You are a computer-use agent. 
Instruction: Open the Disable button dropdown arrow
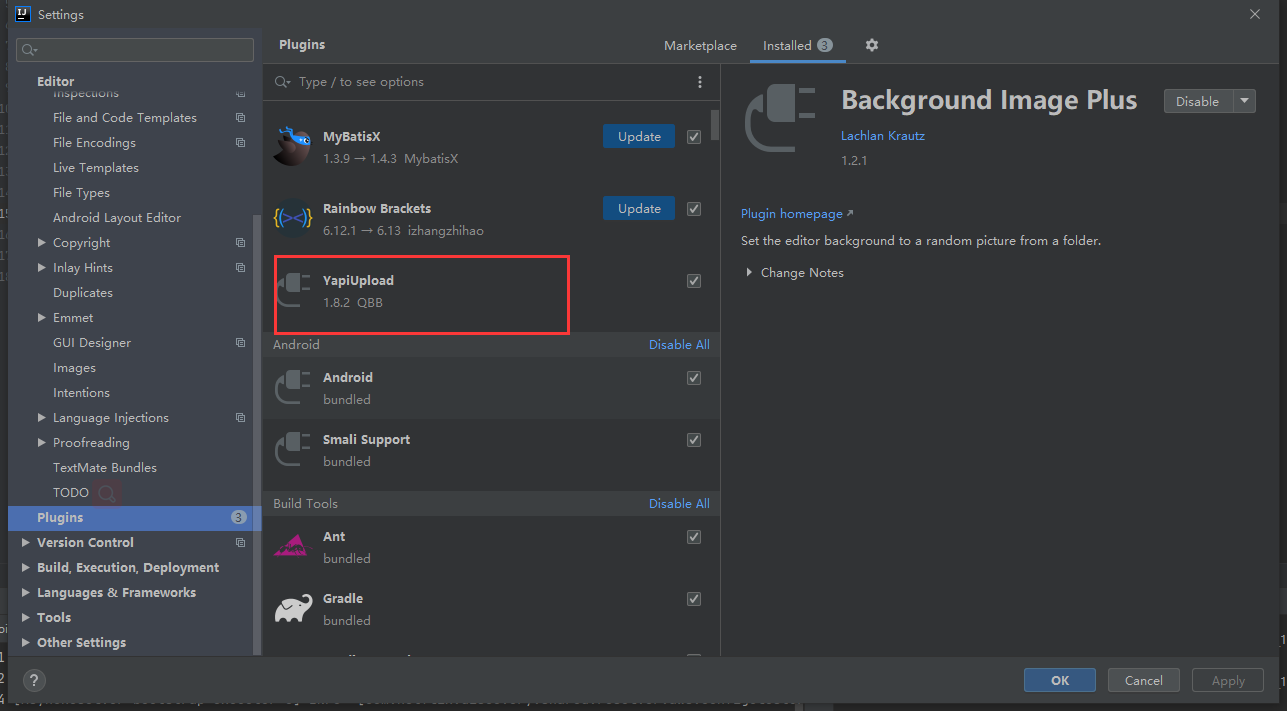[1244, 101]
